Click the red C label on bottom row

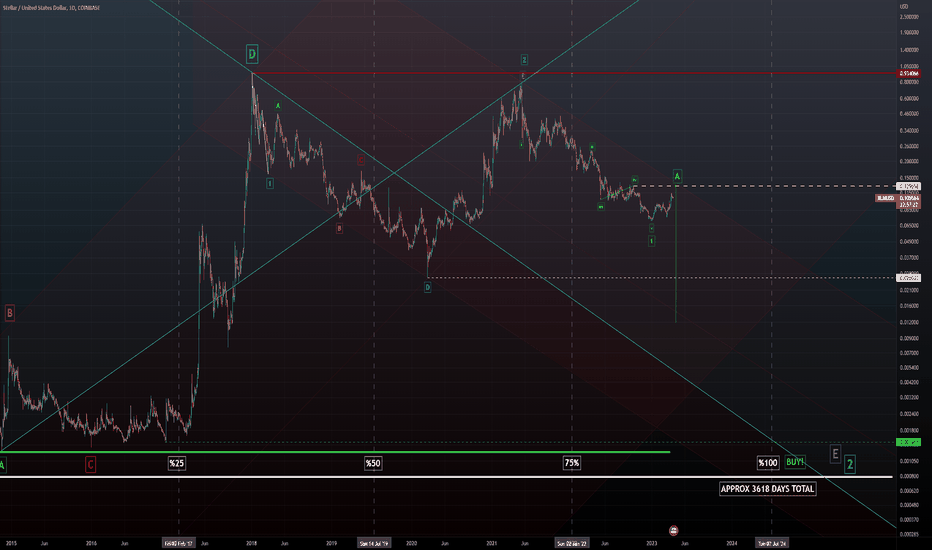pyautogui.click(x=90, y=464)
